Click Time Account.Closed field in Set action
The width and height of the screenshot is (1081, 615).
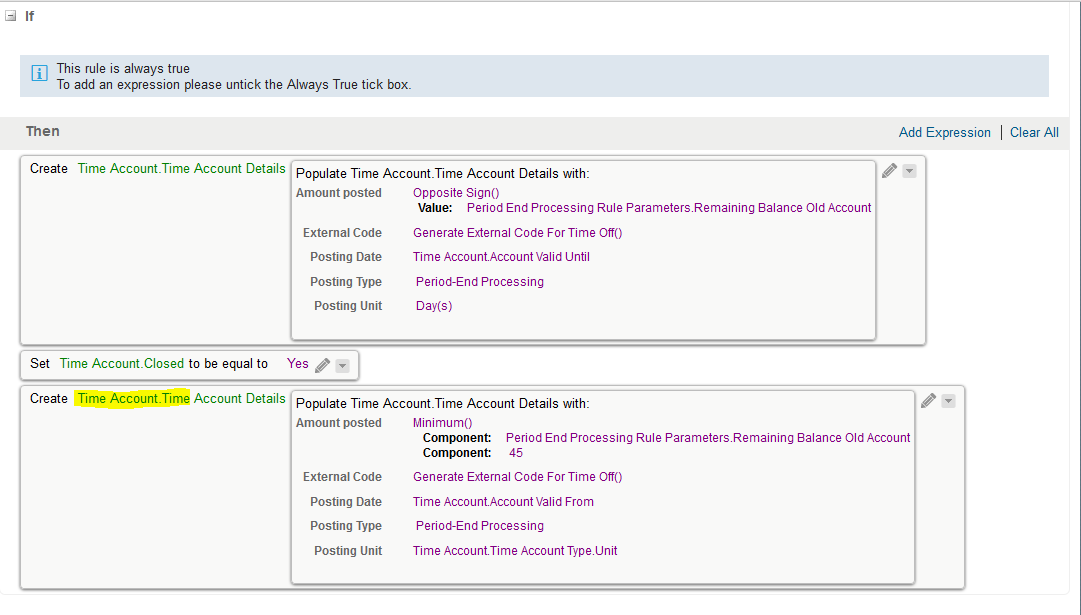122,363
